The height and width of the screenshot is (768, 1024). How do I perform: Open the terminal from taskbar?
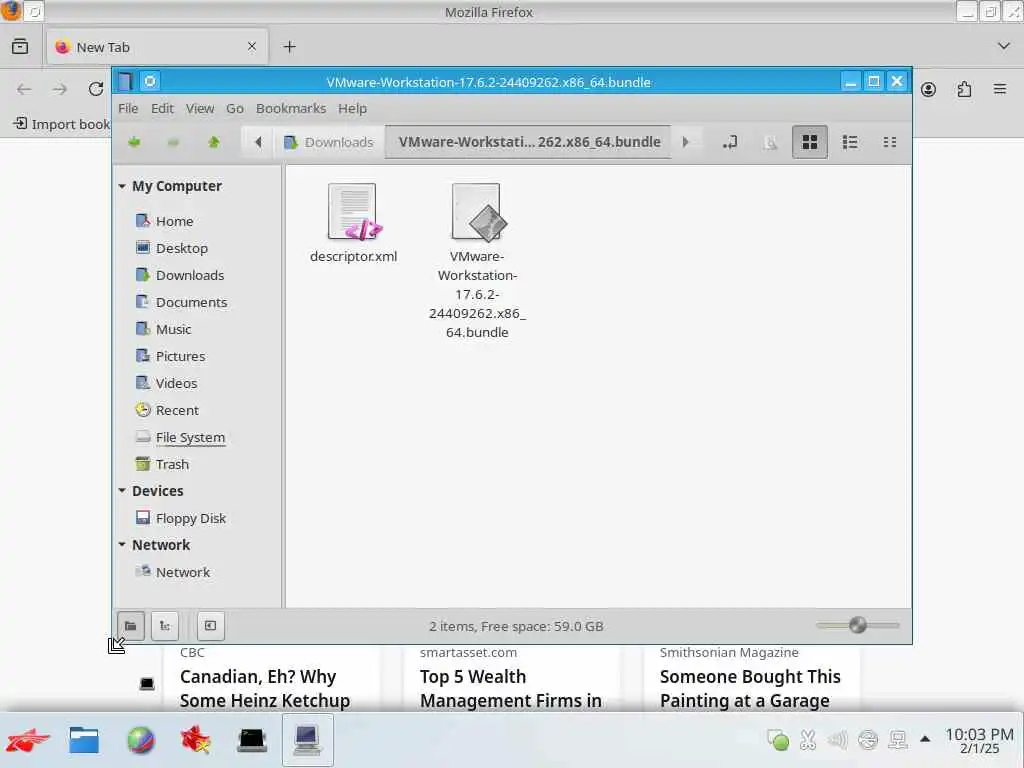tap(252, 741)
